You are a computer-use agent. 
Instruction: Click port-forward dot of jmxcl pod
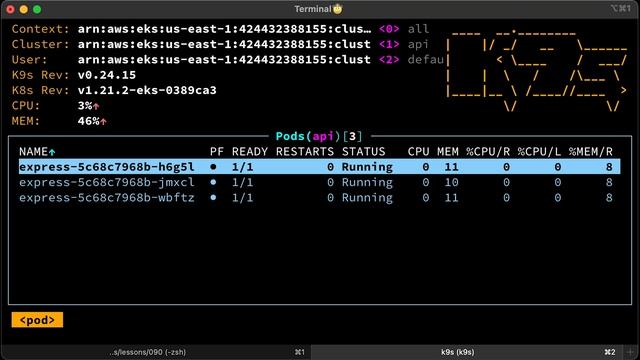[x=213, y=182]
